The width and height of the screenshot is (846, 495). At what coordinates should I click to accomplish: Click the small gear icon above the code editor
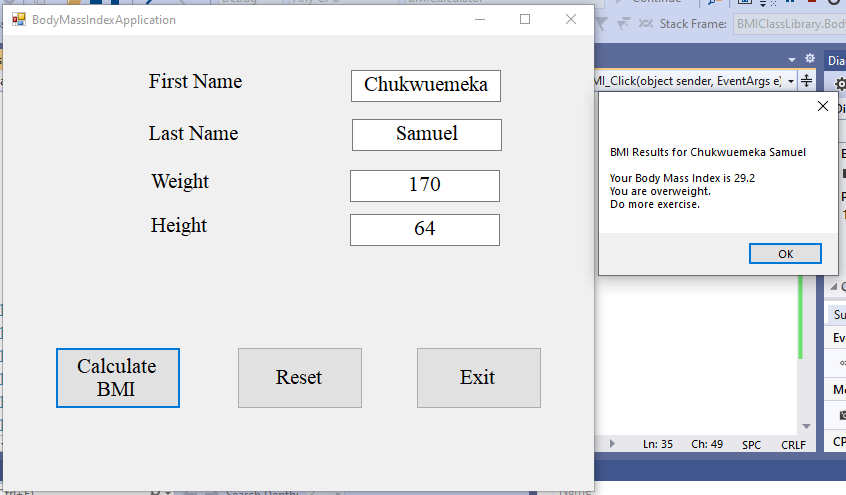click(810, 58)
